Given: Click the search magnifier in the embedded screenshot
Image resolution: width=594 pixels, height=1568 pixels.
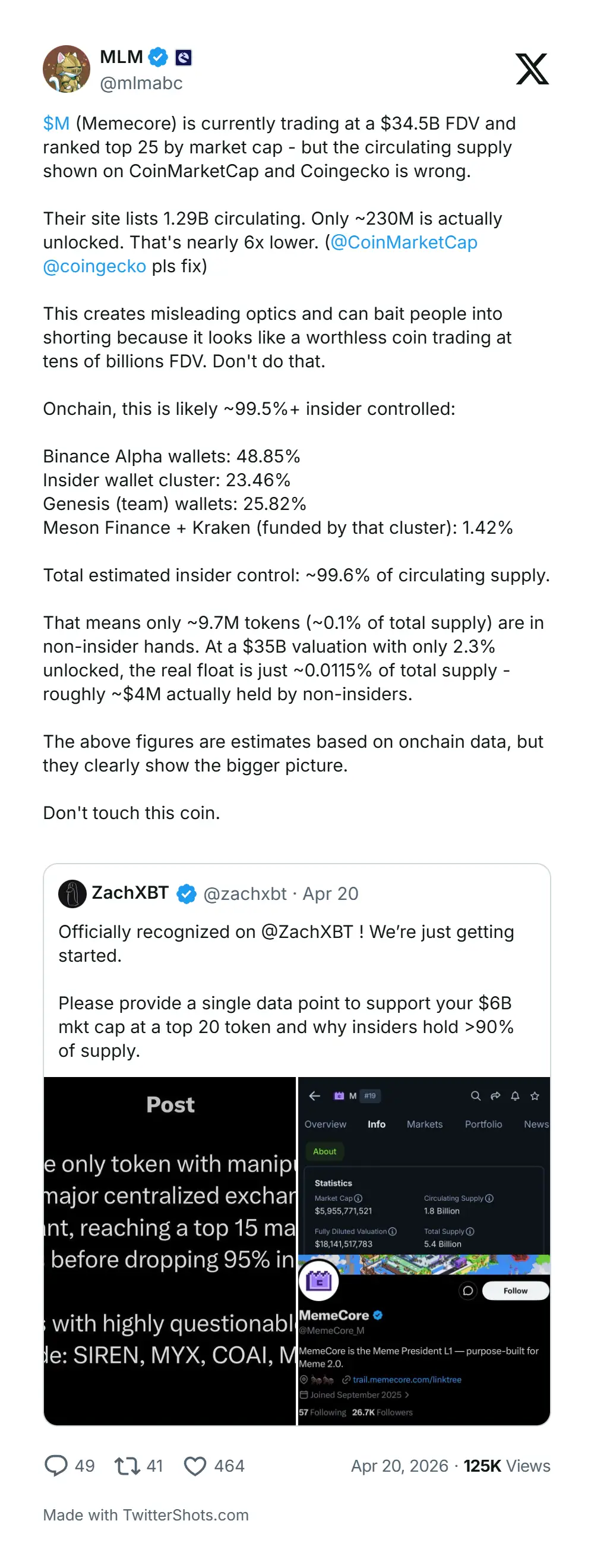Looking at the screenshot, I should click(x=476, y=1095).
